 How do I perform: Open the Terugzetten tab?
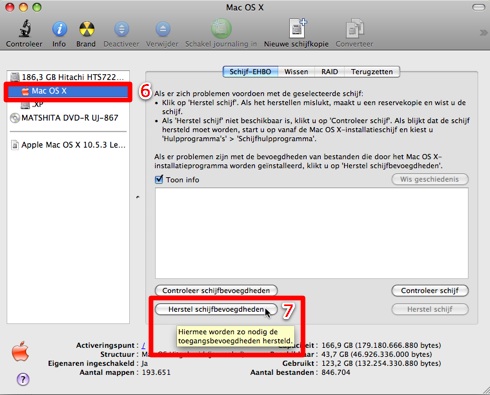coord(372,72)
